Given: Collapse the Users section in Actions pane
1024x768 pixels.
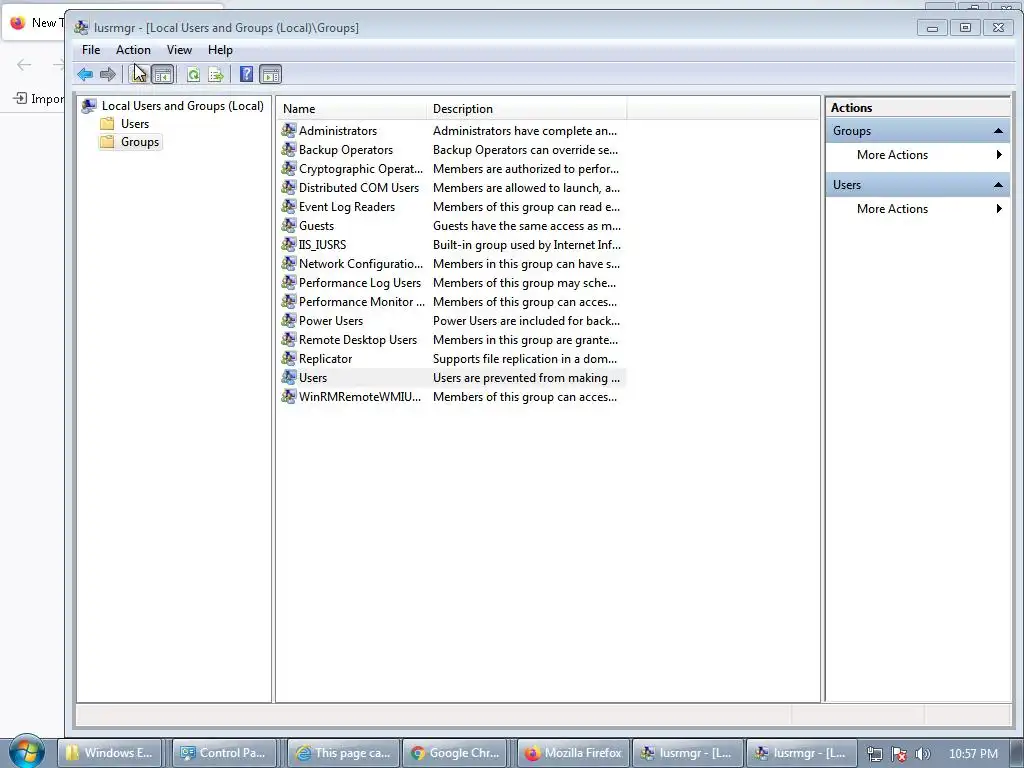Looking at the screenshot, I should coord(998,185).
